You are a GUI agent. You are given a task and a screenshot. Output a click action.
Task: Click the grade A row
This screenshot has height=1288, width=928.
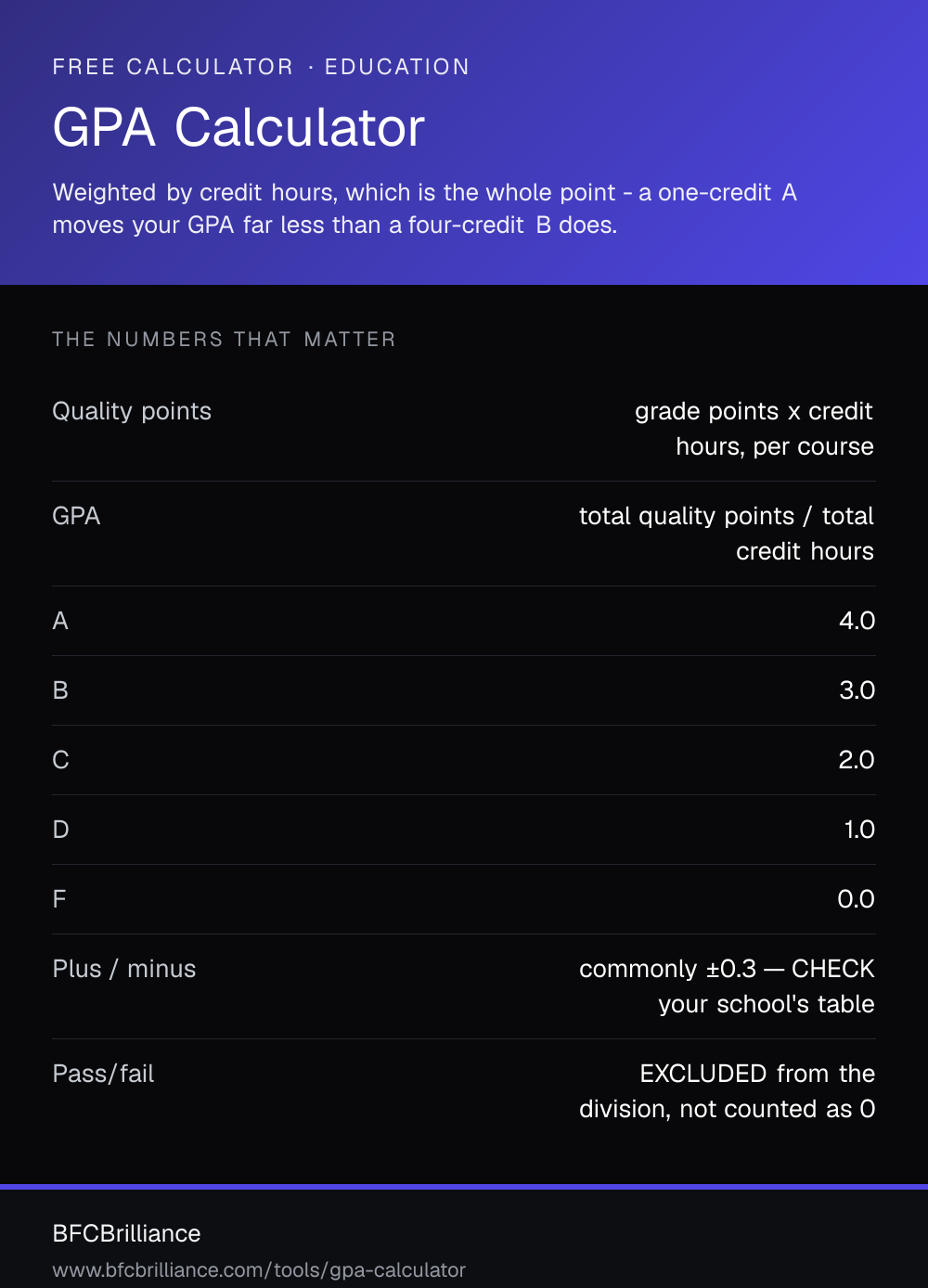464,621
